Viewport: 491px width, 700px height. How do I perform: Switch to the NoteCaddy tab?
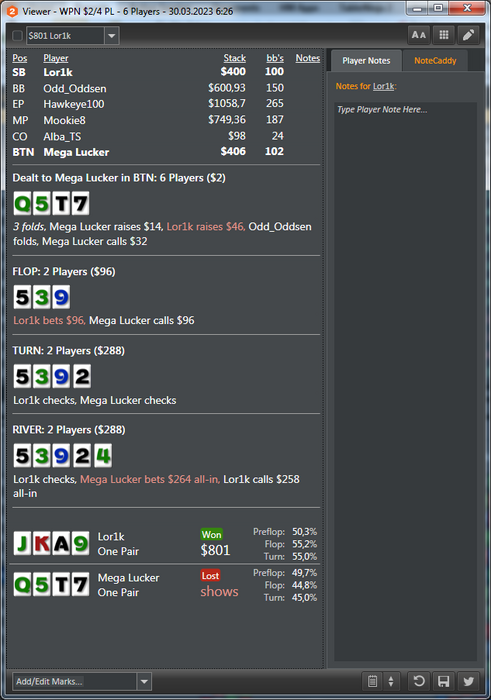(x=435, y=61)
